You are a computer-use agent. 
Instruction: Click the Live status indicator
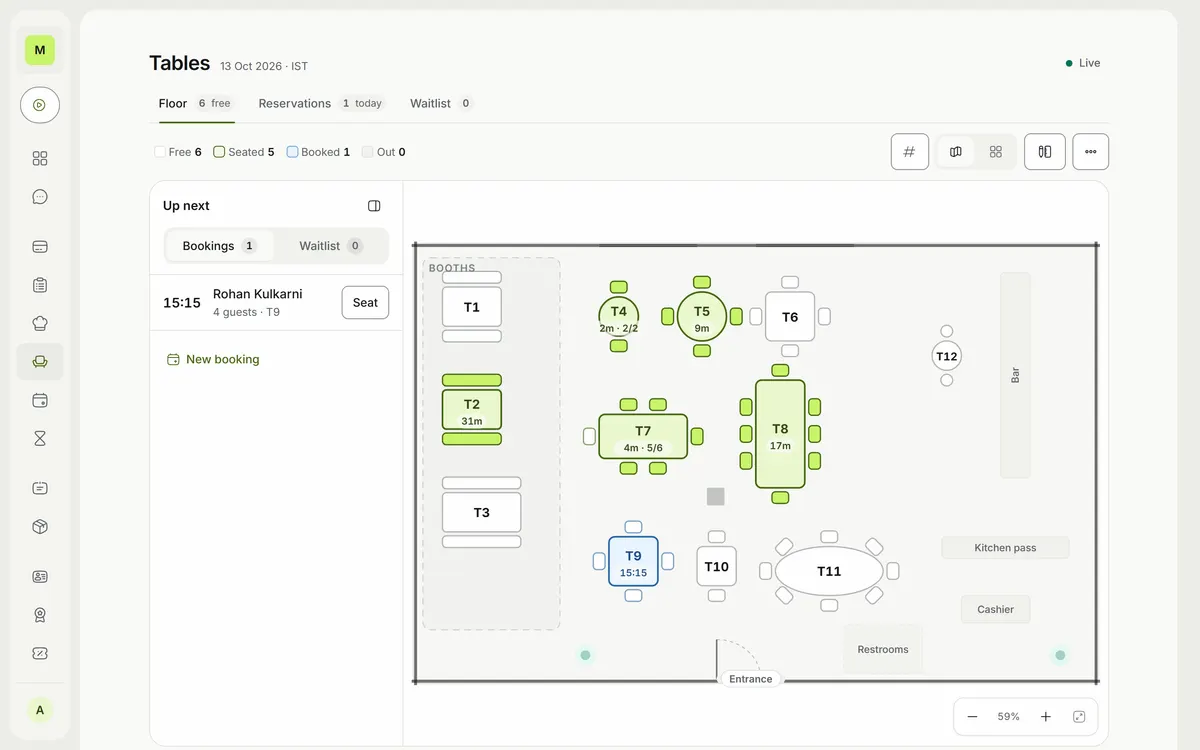pos(1083,63)
